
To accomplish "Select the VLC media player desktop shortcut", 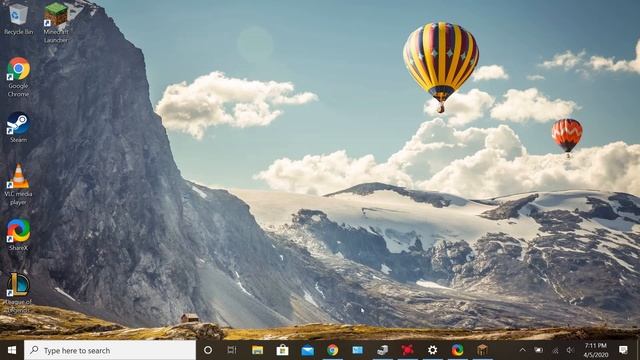I will pyautogui.click(x=18, y=184).
